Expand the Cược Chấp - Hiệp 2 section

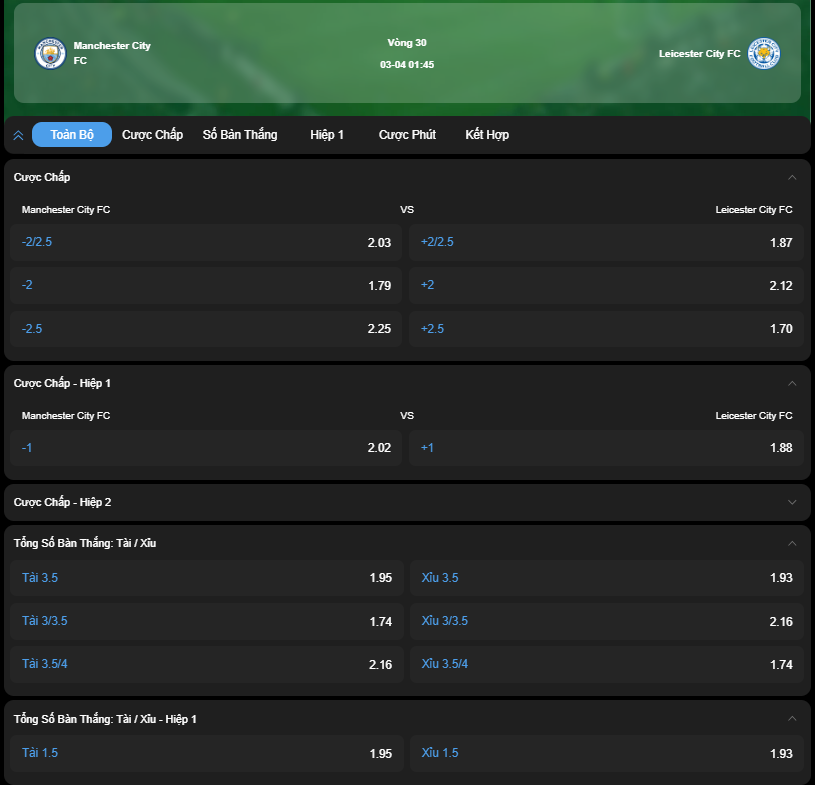point(792,502)
